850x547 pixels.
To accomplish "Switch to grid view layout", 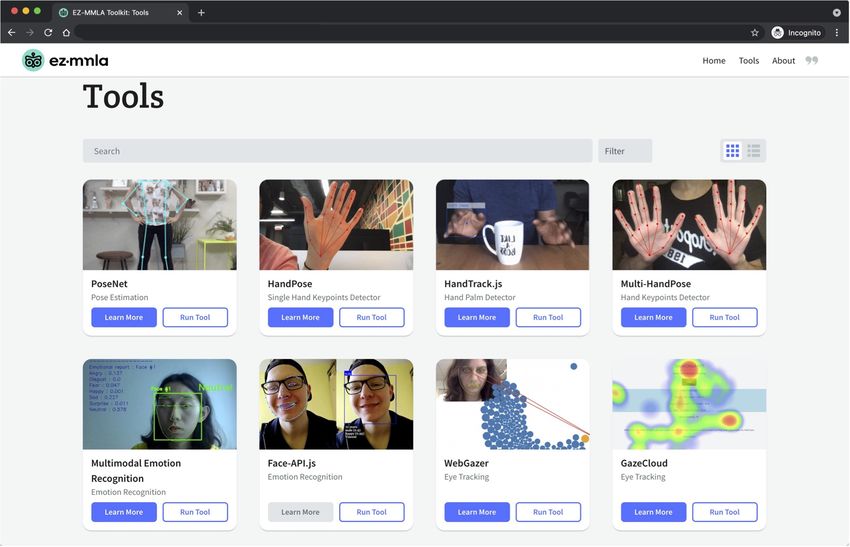I will [x=732, y=151].
